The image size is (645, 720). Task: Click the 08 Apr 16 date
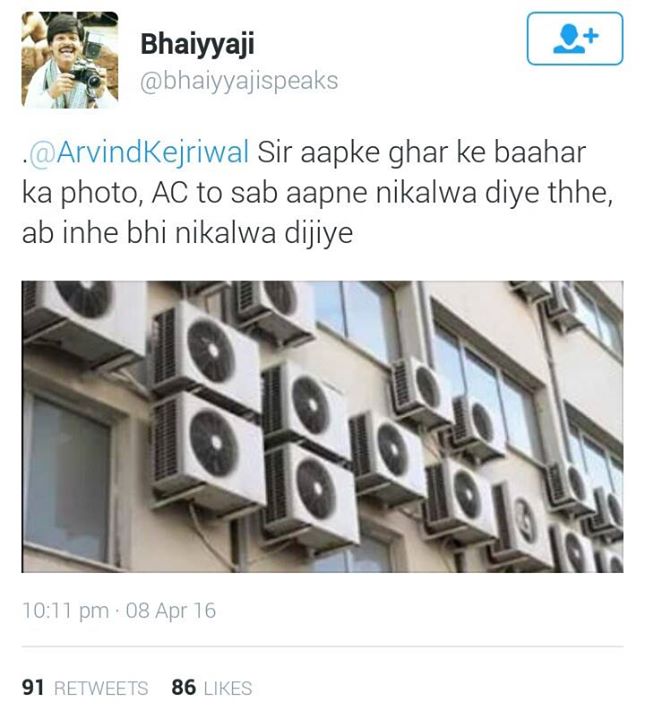171,611
